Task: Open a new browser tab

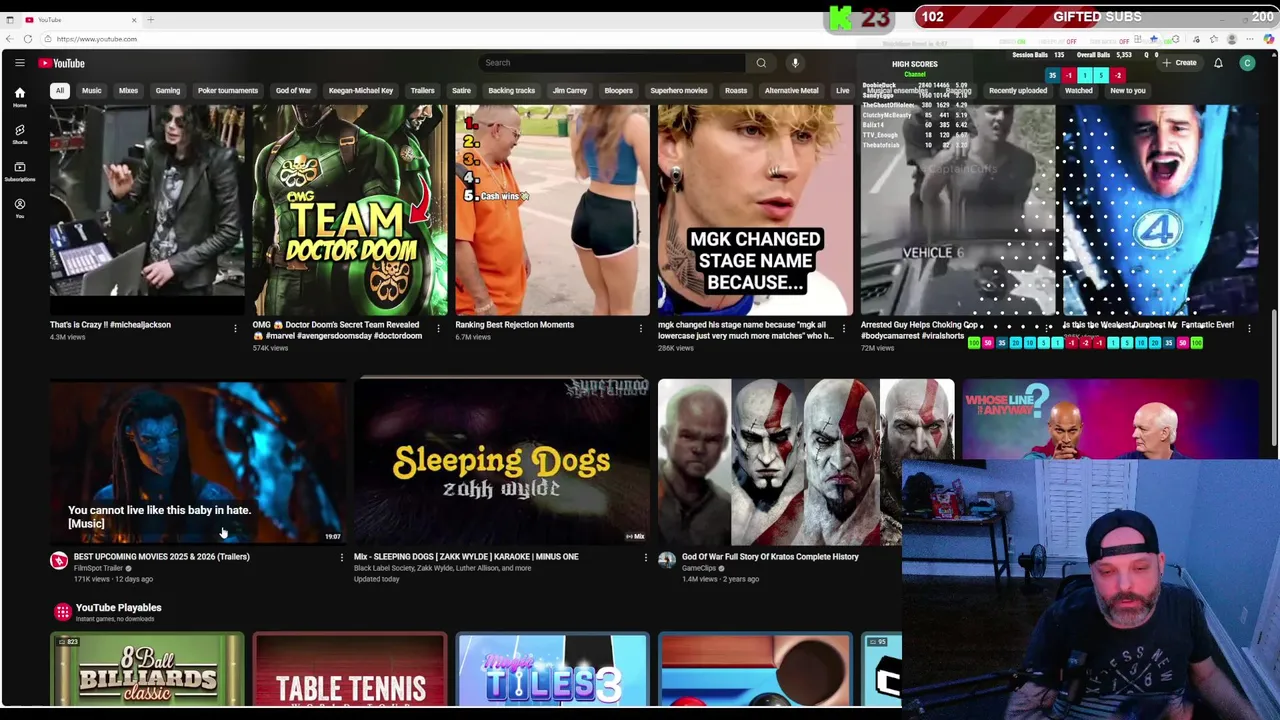Action: [150, 19]
